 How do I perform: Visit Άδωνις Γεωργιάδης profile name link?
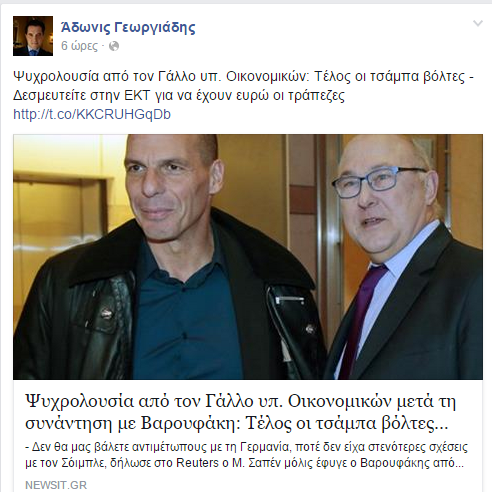(x=128, y=27)
